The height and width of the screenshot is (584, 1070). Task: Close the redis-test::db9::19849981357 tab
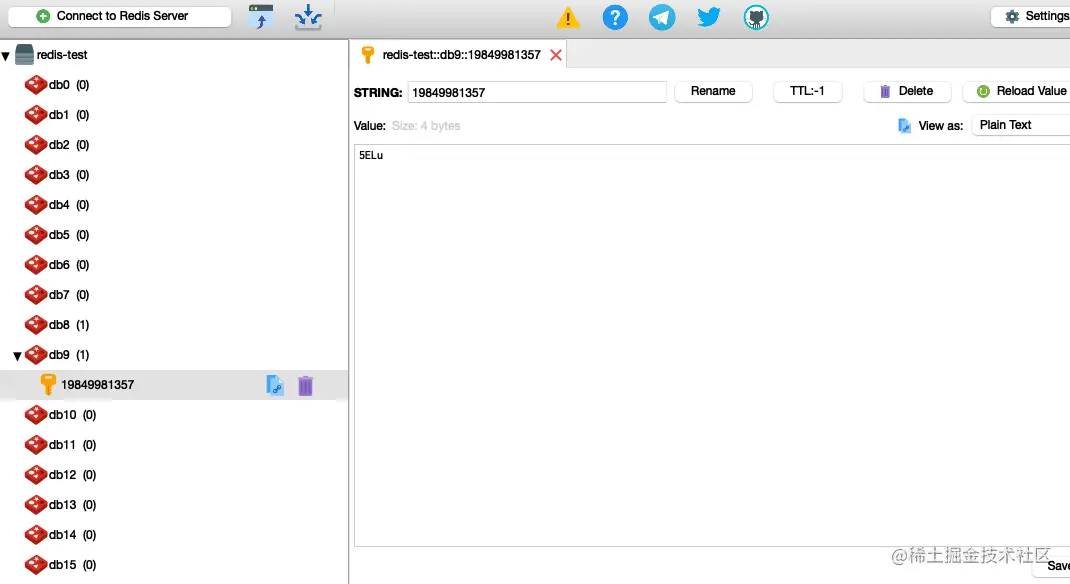[x=556, y=55]
